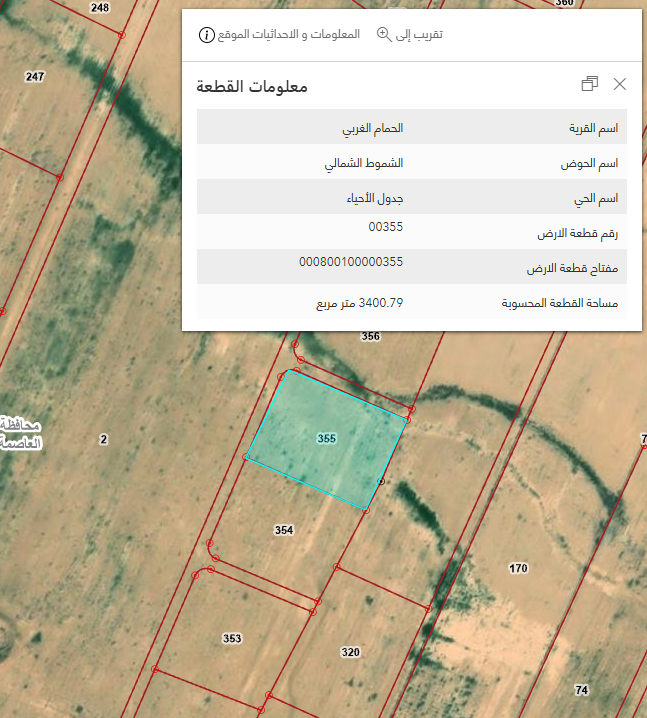Image resolution: width=647 pixels, height=718 pixels.
Task: Click village name value الحمام الغربي
Action: 373,128
